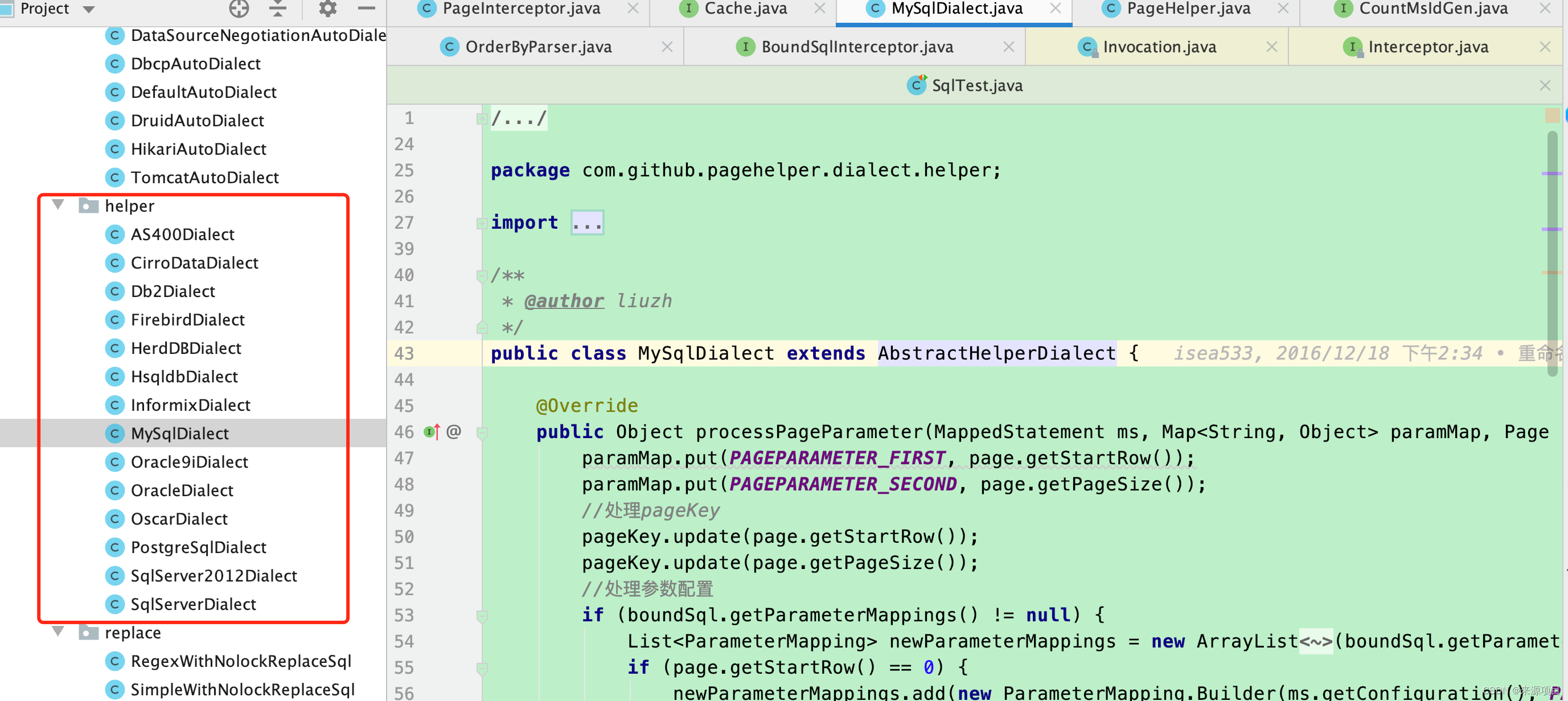Screen dimensions: 1568x701
Task: Collapse the helper folder
Action: (59, 205)
